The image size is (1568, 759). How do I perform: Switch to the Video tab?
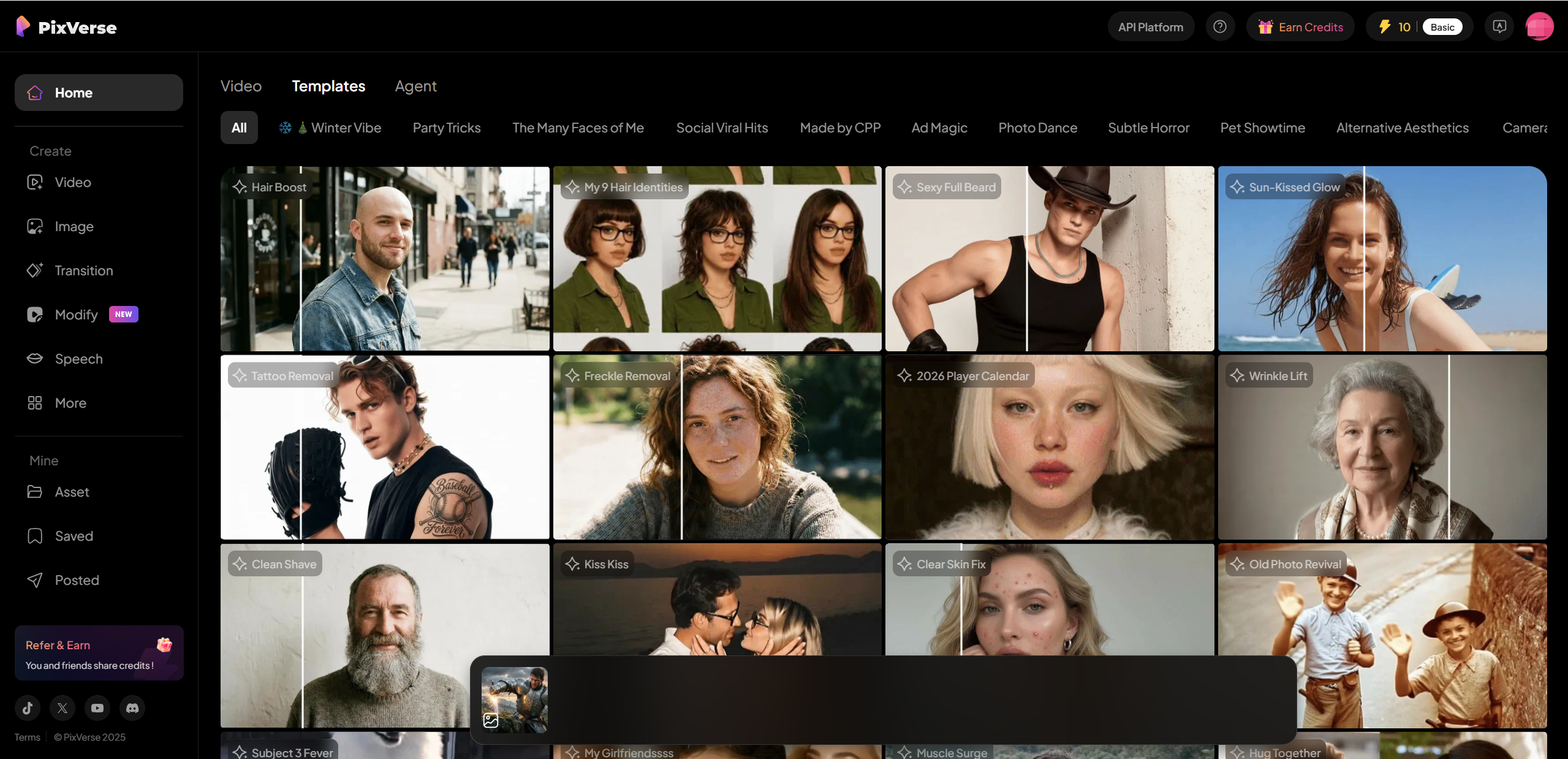pyautogui.click(x=241, y=86)
